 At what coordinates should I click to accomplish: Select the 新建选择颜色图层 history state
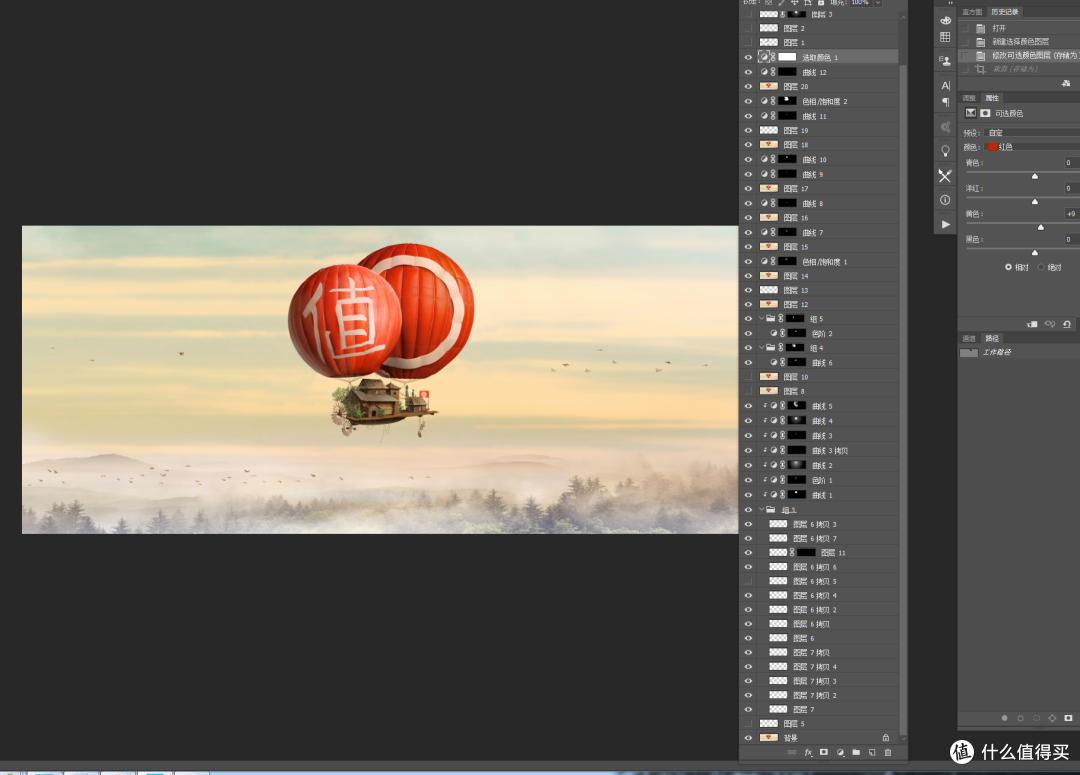(x=1019, y=41)
